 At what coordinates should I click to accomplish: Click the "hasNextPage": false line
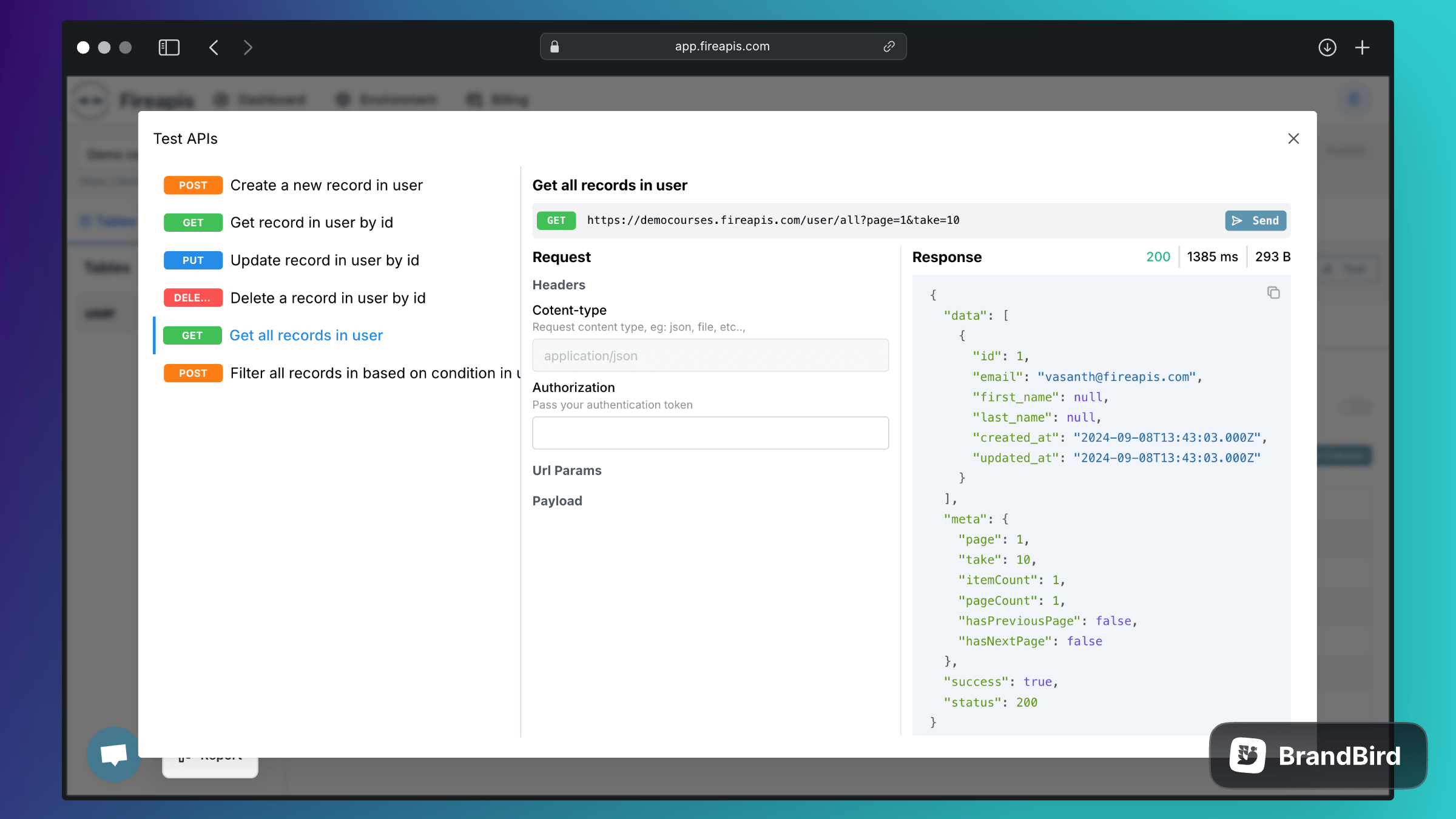pyautogui.click(x=1030, y=641)
